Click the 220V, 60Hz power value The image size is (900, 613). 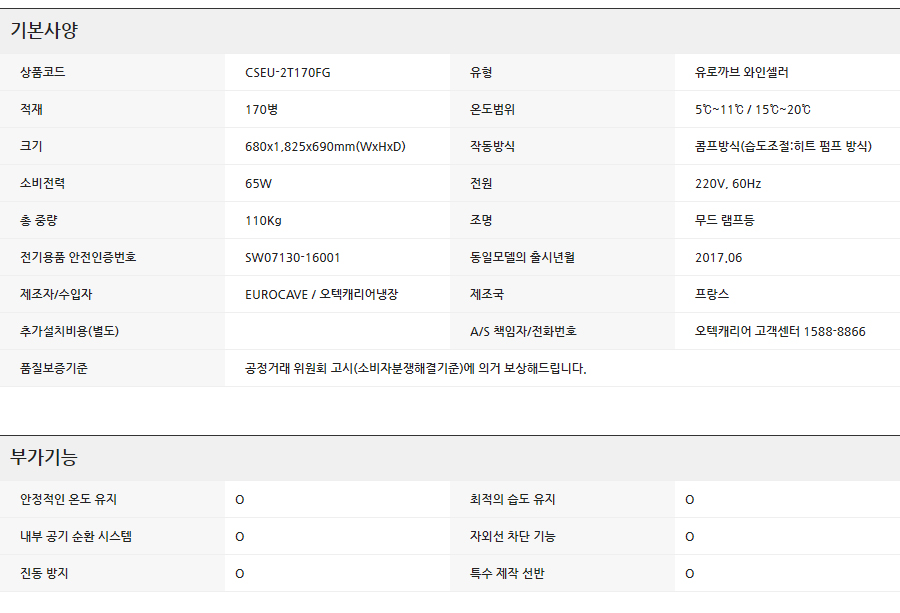(x=728, y=184)
